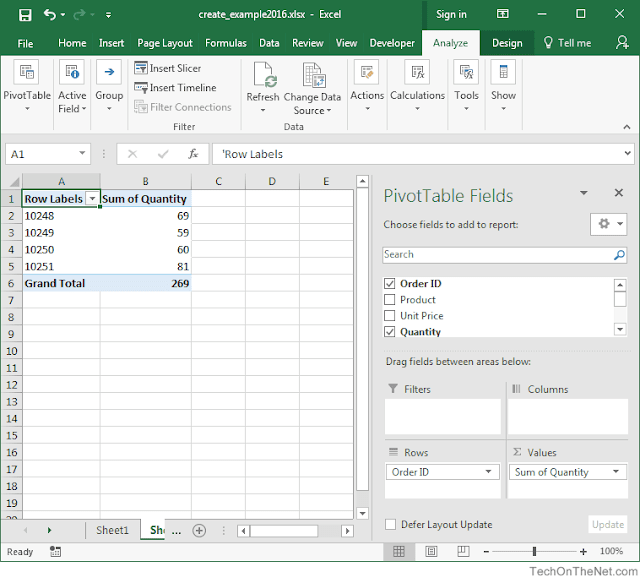This screenshot has width=640, height=583.
Task: Select all cells using corner triangle
Action: tap(14, 182)
